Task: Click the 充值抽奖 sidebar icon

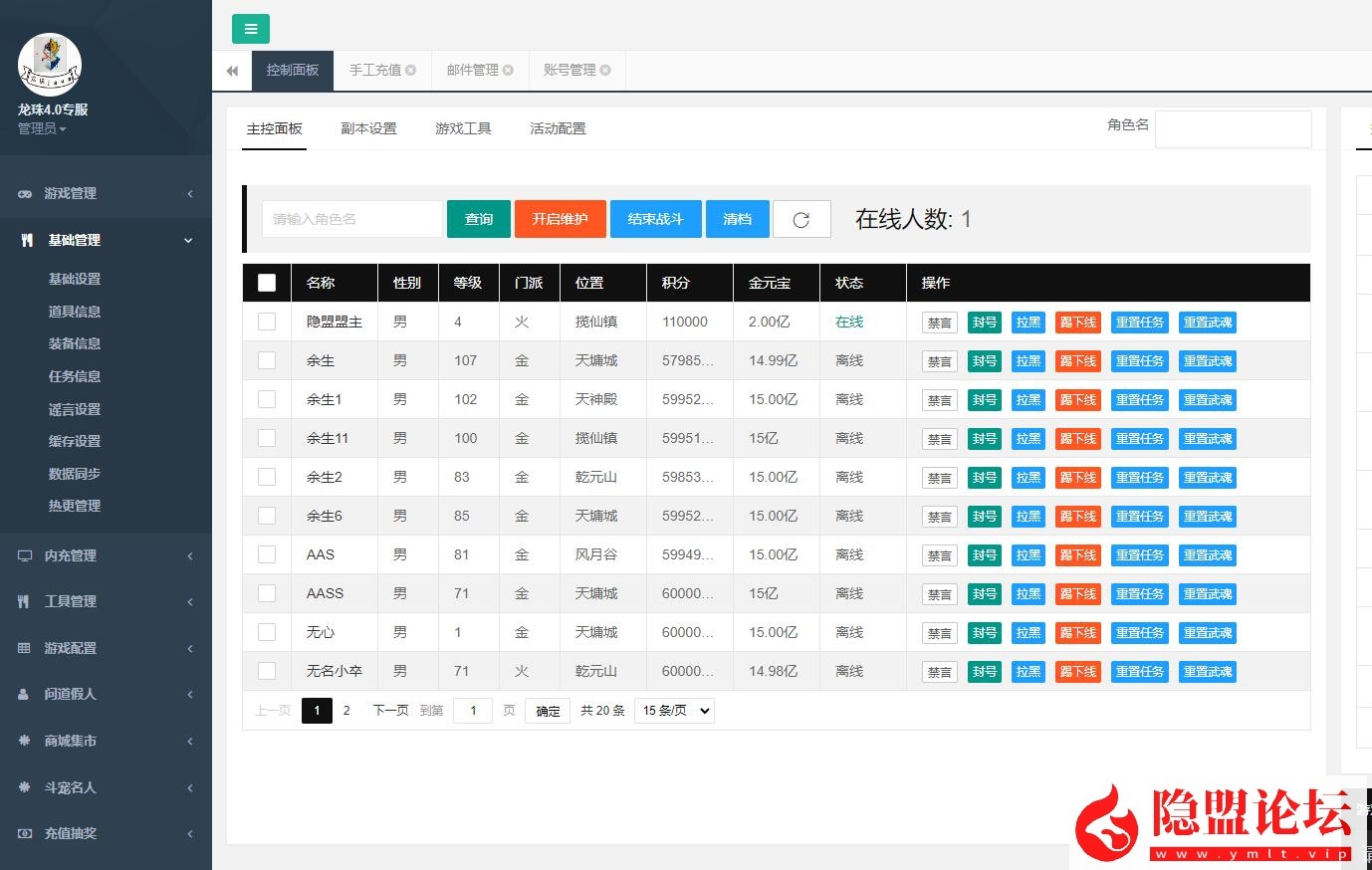Action: coord(24,833)
